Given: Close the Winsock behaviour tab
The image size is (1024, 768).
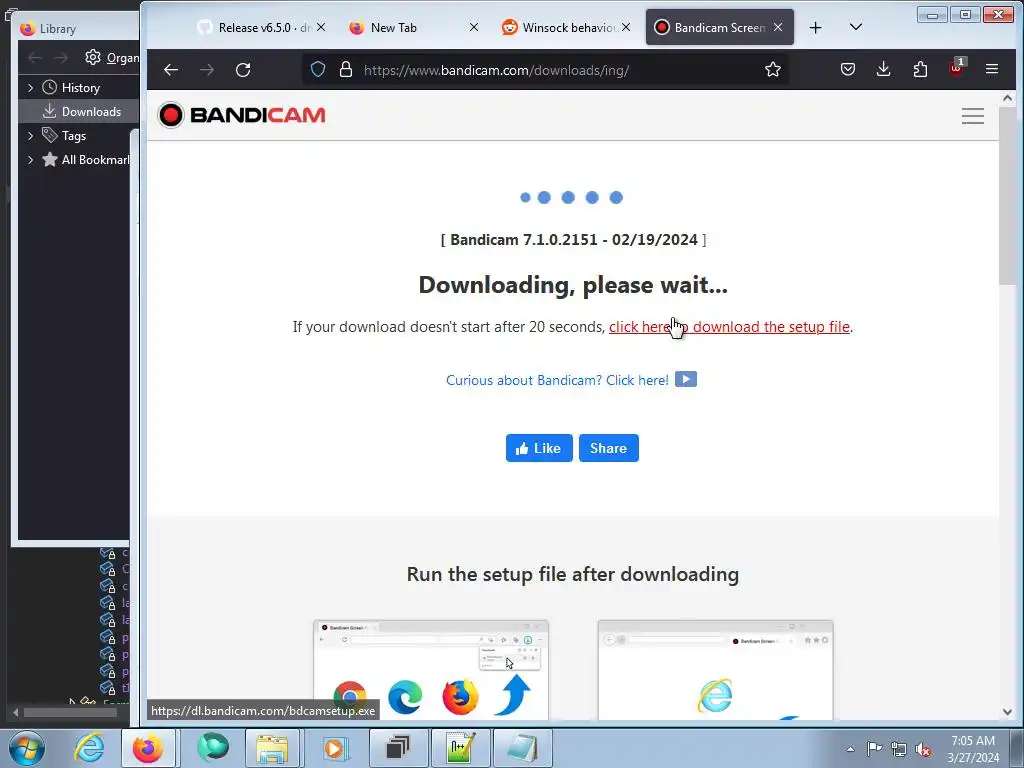Looking at the screenshot, I should coord(626,27).
